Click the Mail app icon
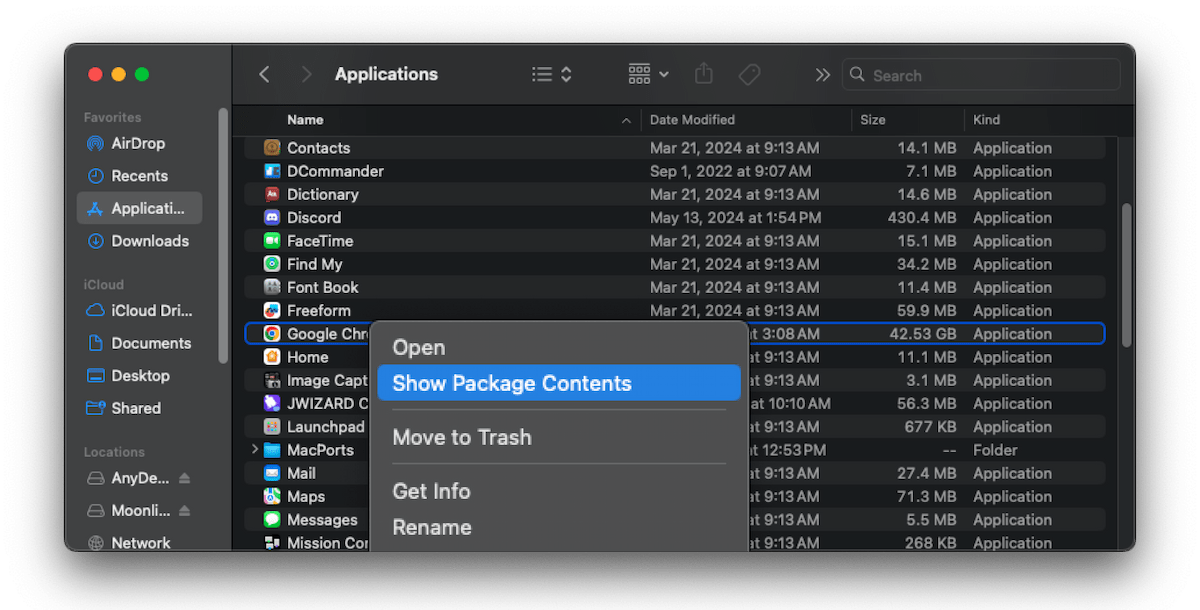1200x610 pixels. [x=272, y=473]
